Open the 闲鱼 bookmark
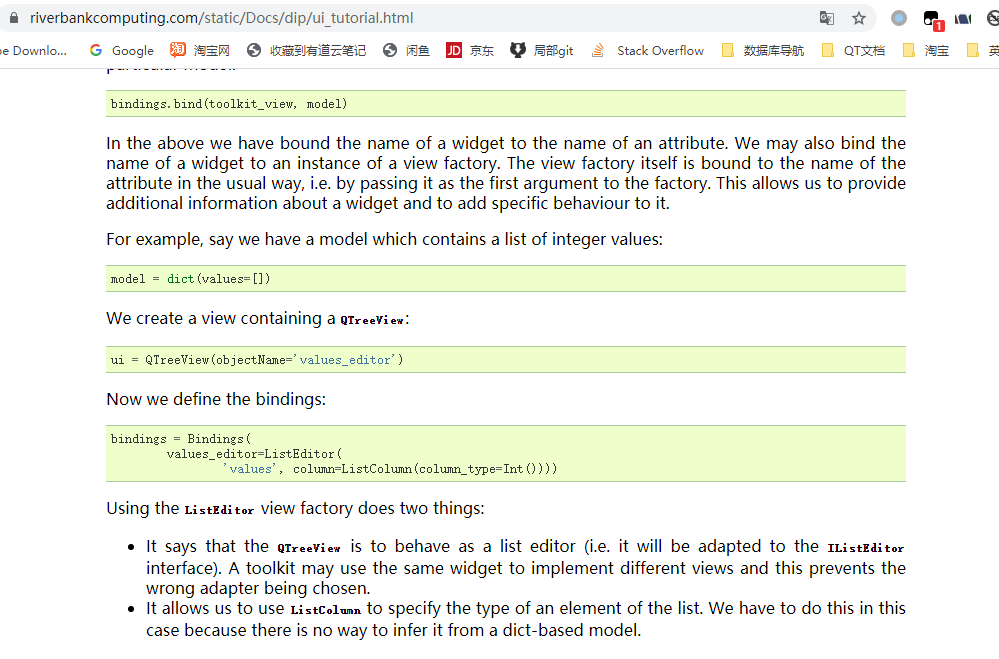 pos(406,50)
